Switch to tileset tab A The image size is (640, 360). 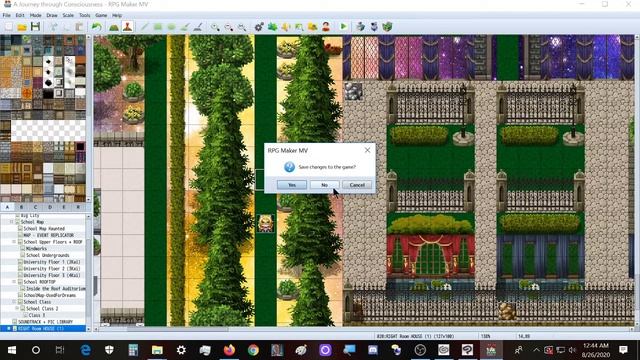pos(7,207)
